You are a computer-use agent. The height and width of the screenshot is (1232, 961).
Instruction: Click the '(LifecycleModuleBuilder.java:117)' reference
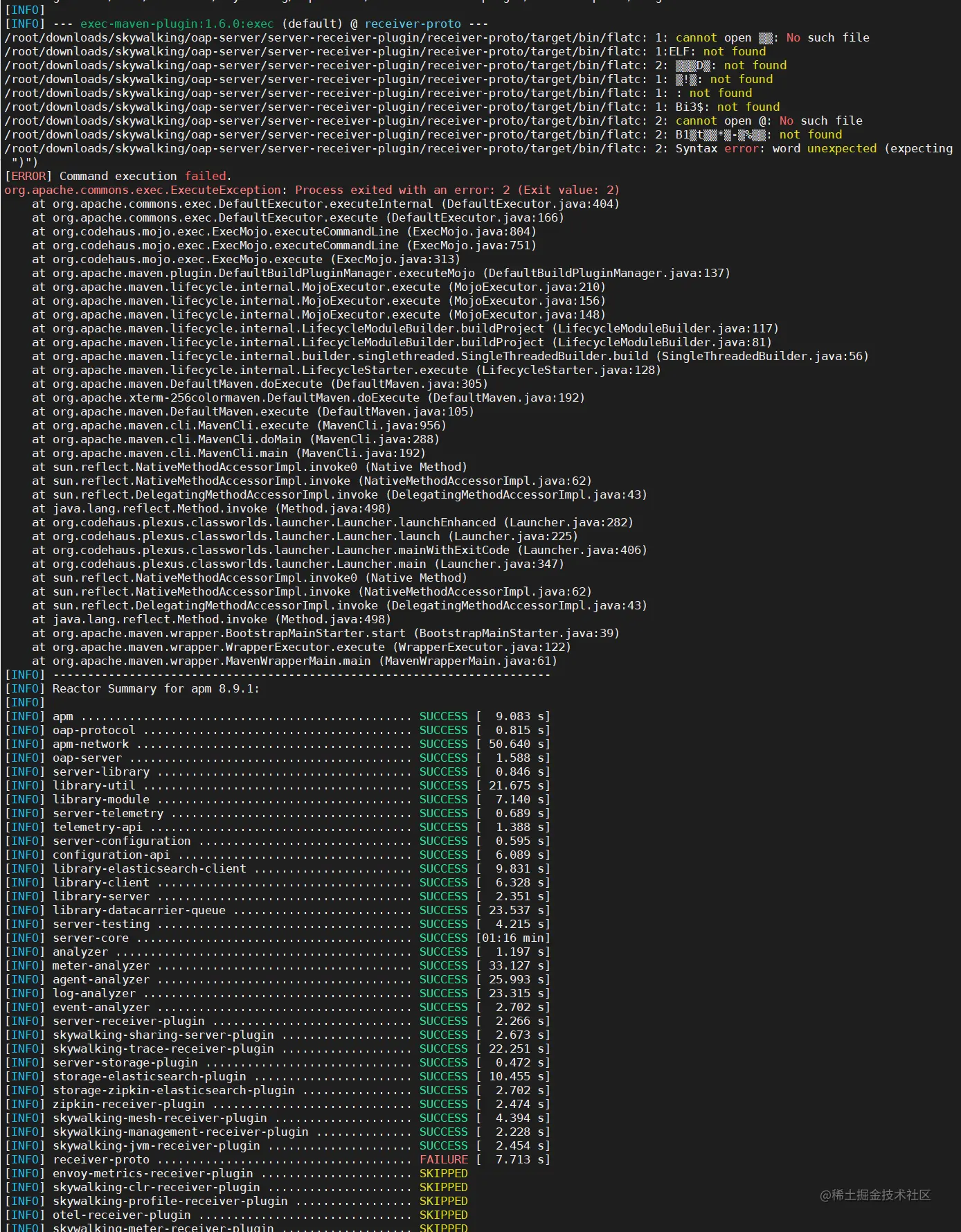[x=665, y=328]
